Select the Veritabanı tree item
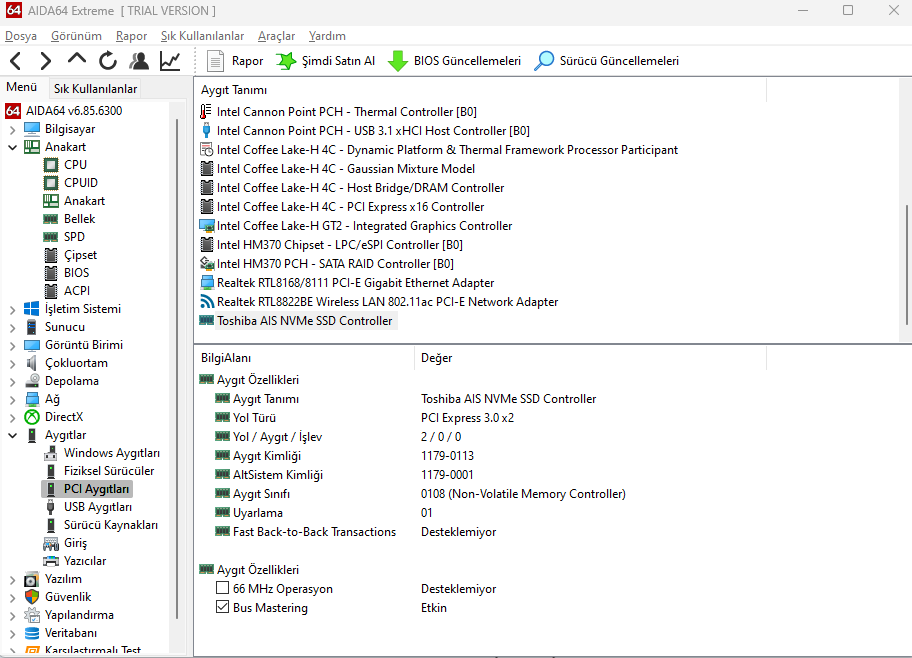The height and width of the screenshot is (658, 912). coord(71,633)
